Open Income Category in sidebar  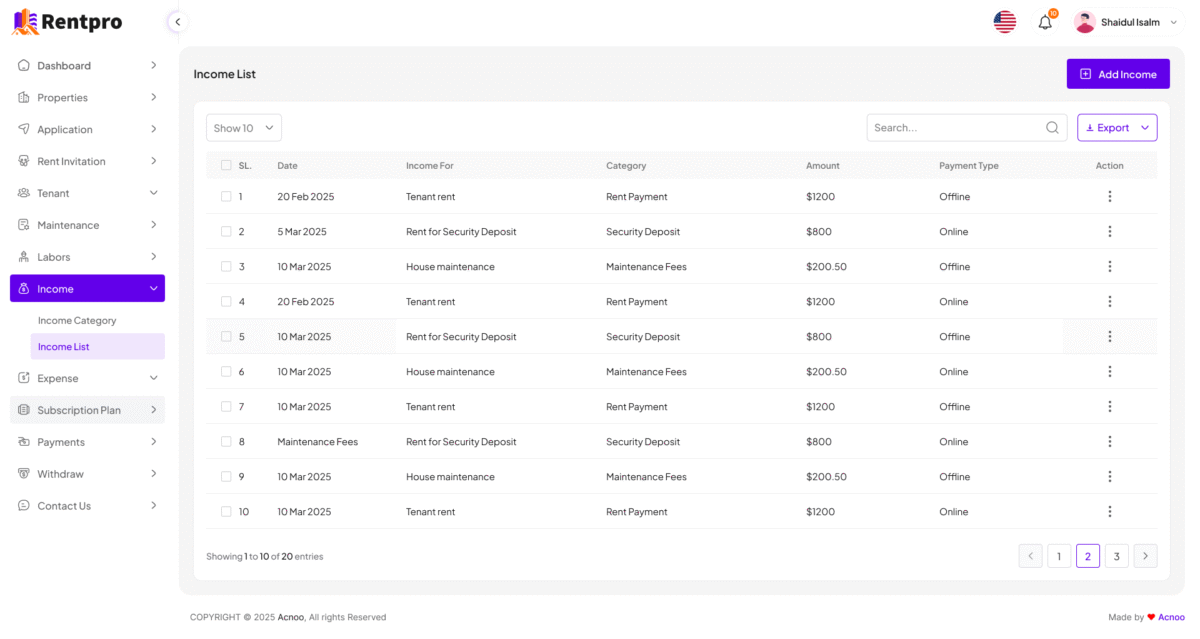click(77, 321)
